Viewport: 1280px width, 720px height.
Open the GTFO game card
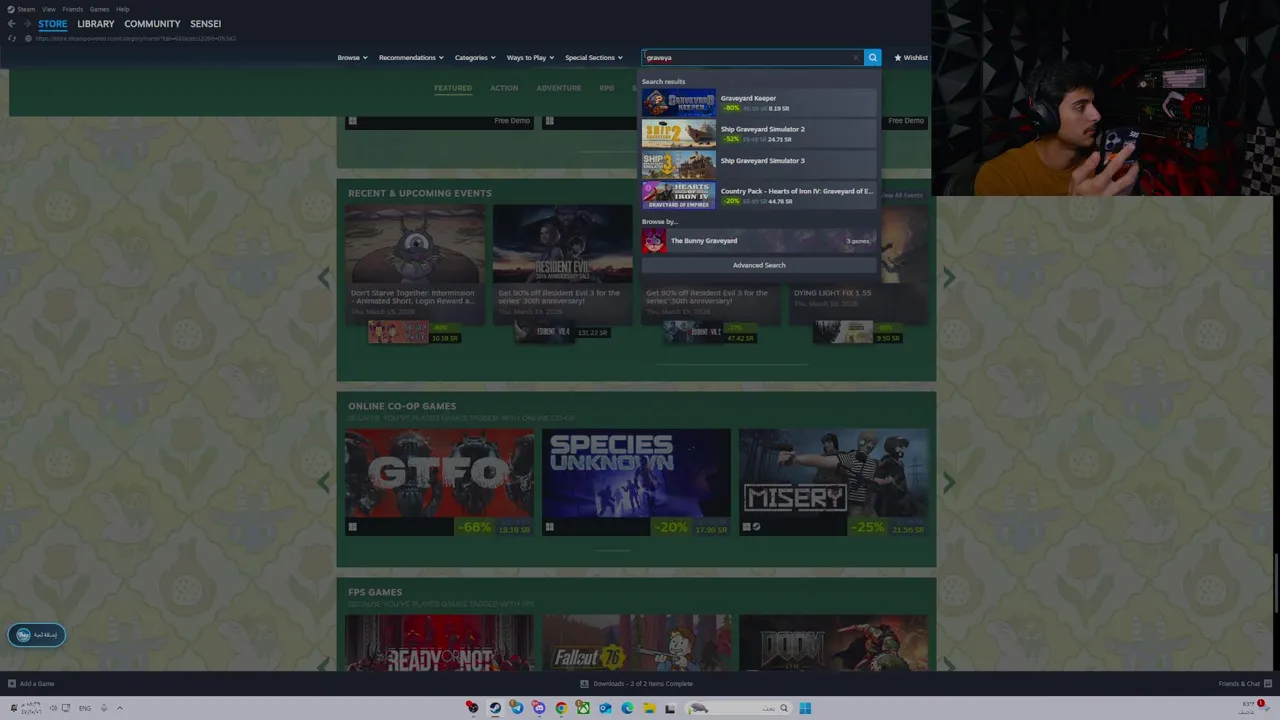[x=439, y=482]
